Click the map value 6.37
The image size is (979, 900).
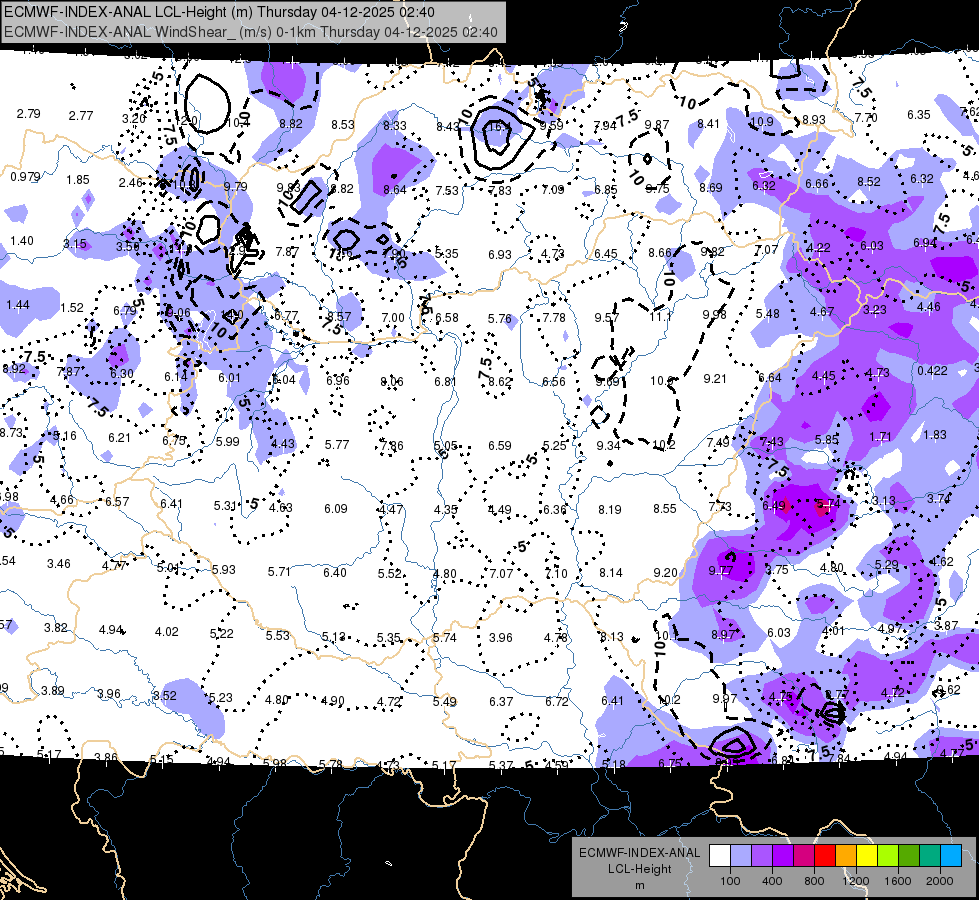point(501,702)
